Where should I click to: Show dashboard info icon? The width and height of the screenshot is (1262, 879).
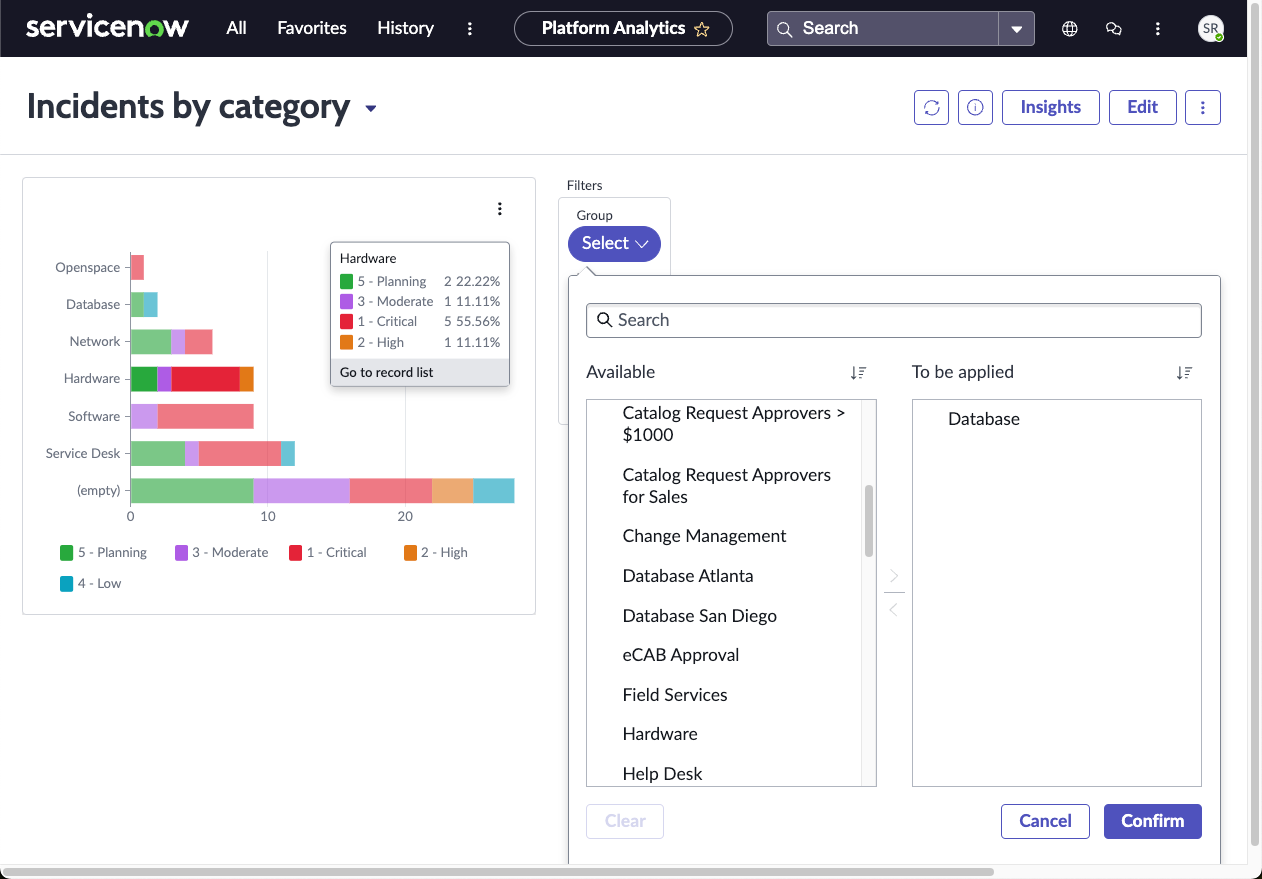coord(975,107)
